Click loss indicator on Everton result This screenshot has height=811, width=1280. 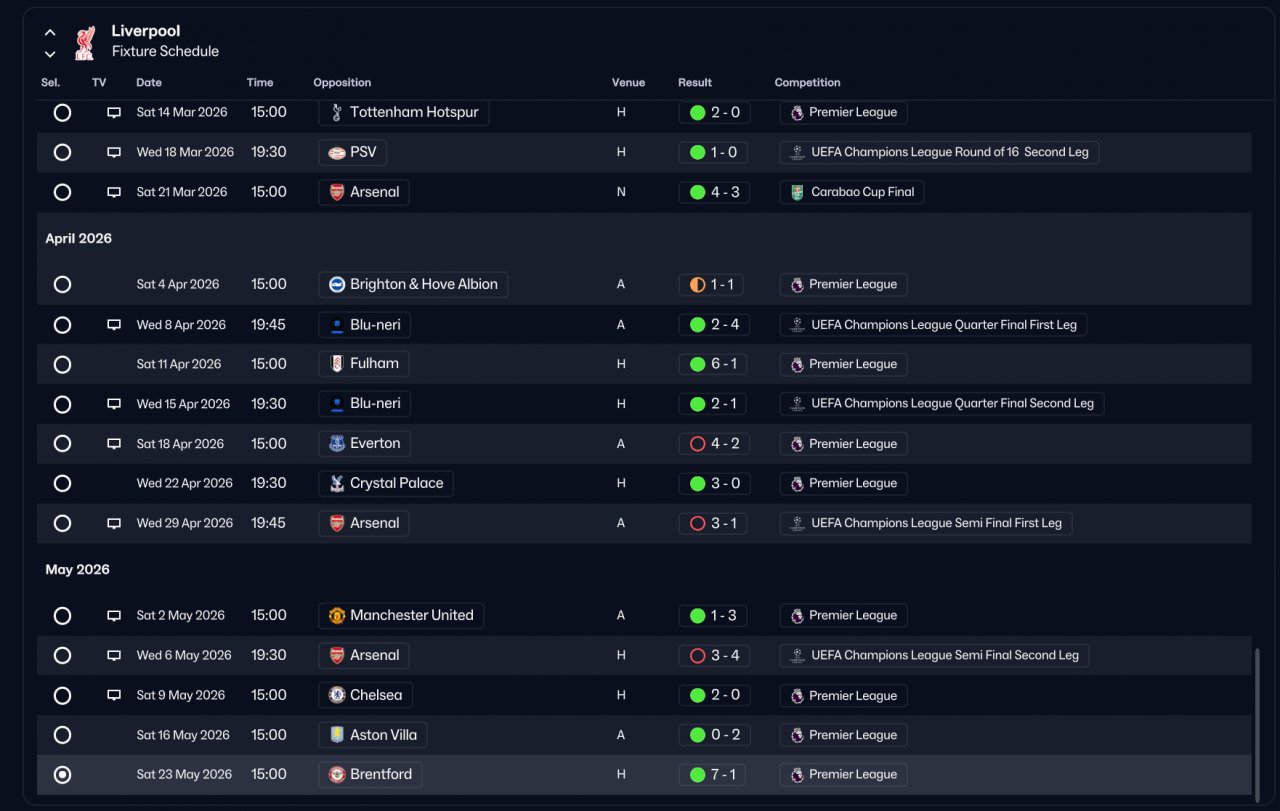tap(697, 444)
